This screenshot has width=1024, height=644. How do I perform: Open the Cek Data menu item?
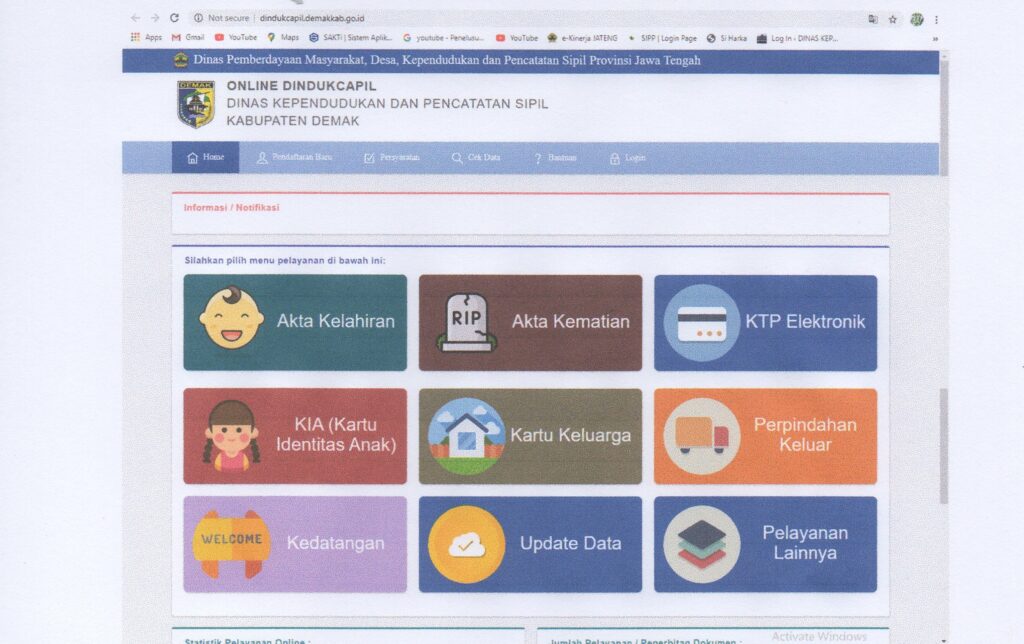(476, 158)
